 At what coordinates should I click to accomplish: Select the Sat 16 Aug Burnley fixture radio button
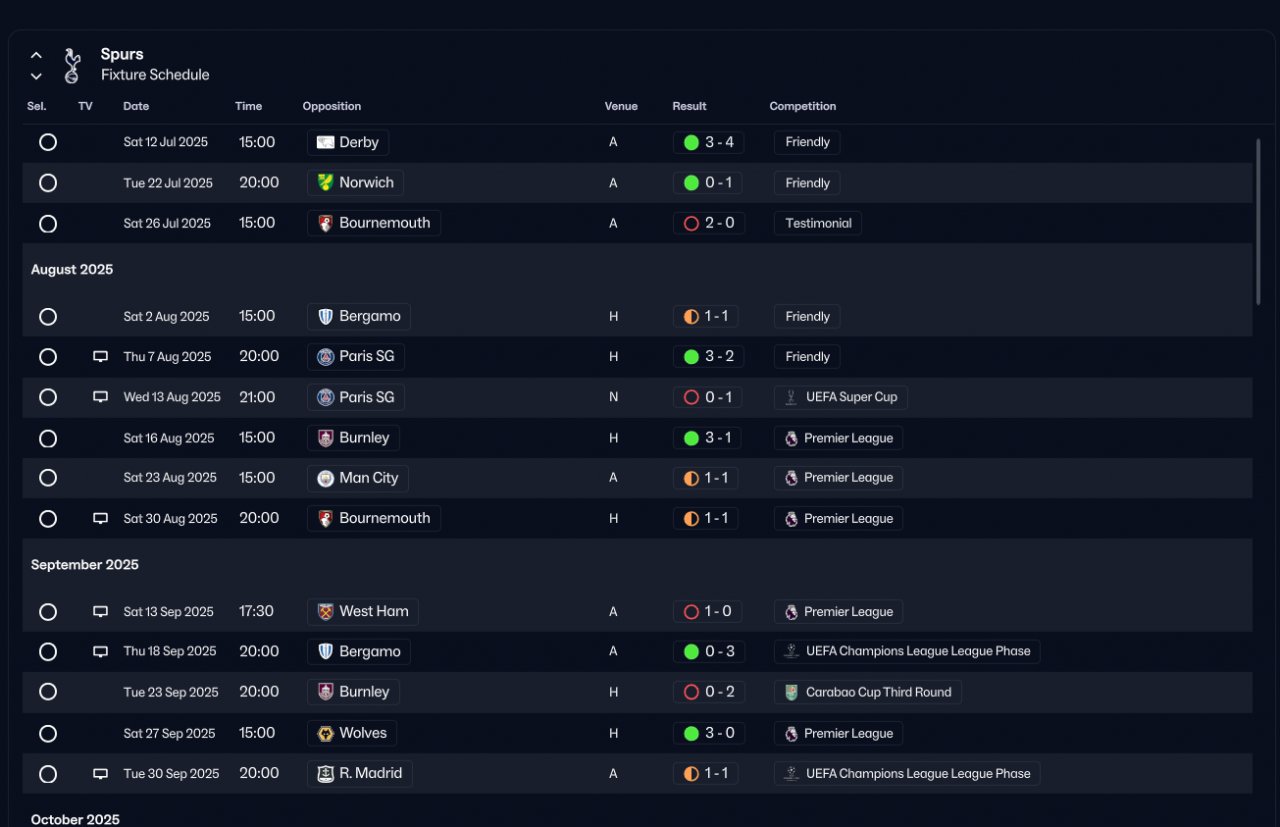(x=48, y=438)
